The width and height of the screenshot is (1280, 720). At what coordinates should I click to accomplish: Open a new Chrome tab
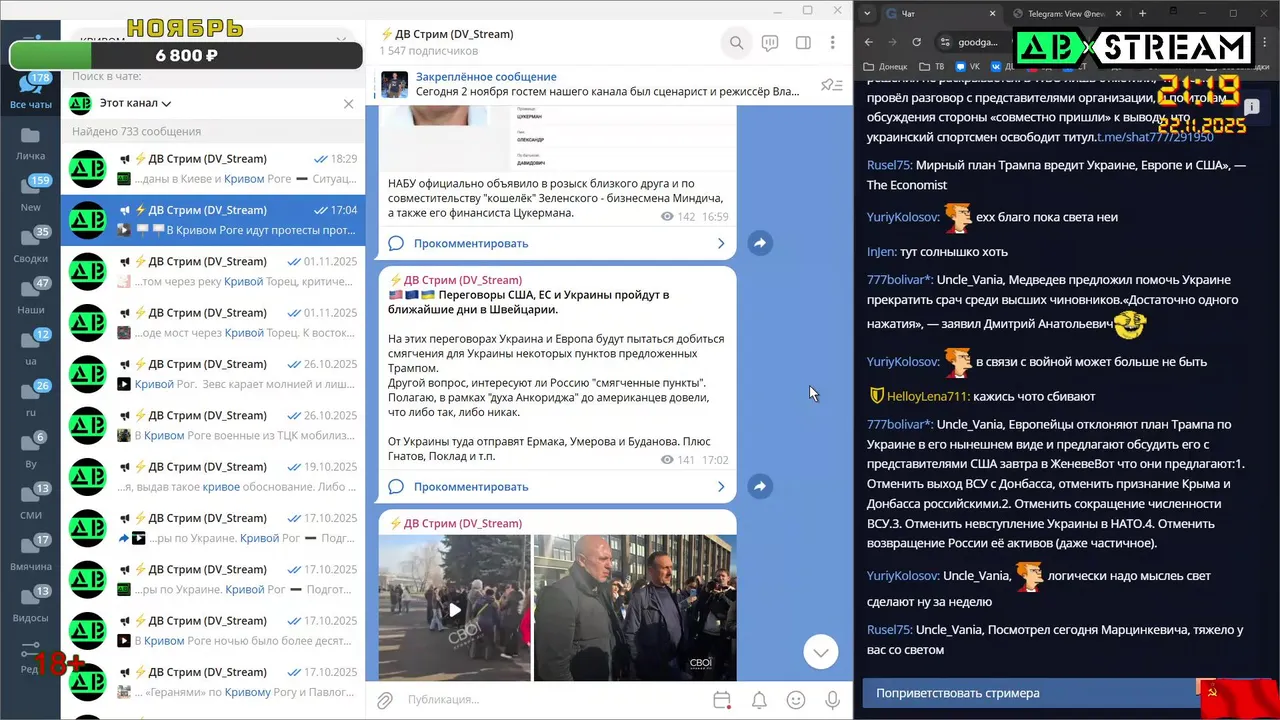pyautogui.click(x=1143, y=13)
